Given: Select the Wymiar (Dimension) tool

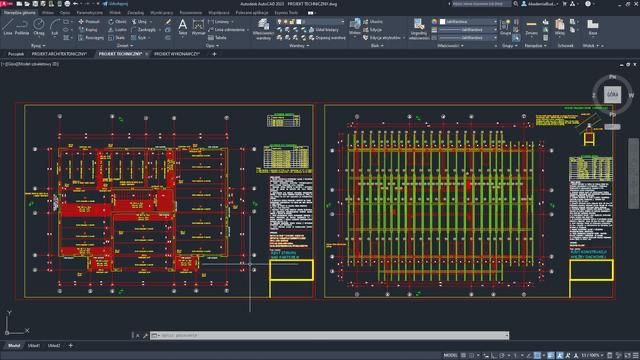Looking at the screenshot, I should tap(198, 27).
